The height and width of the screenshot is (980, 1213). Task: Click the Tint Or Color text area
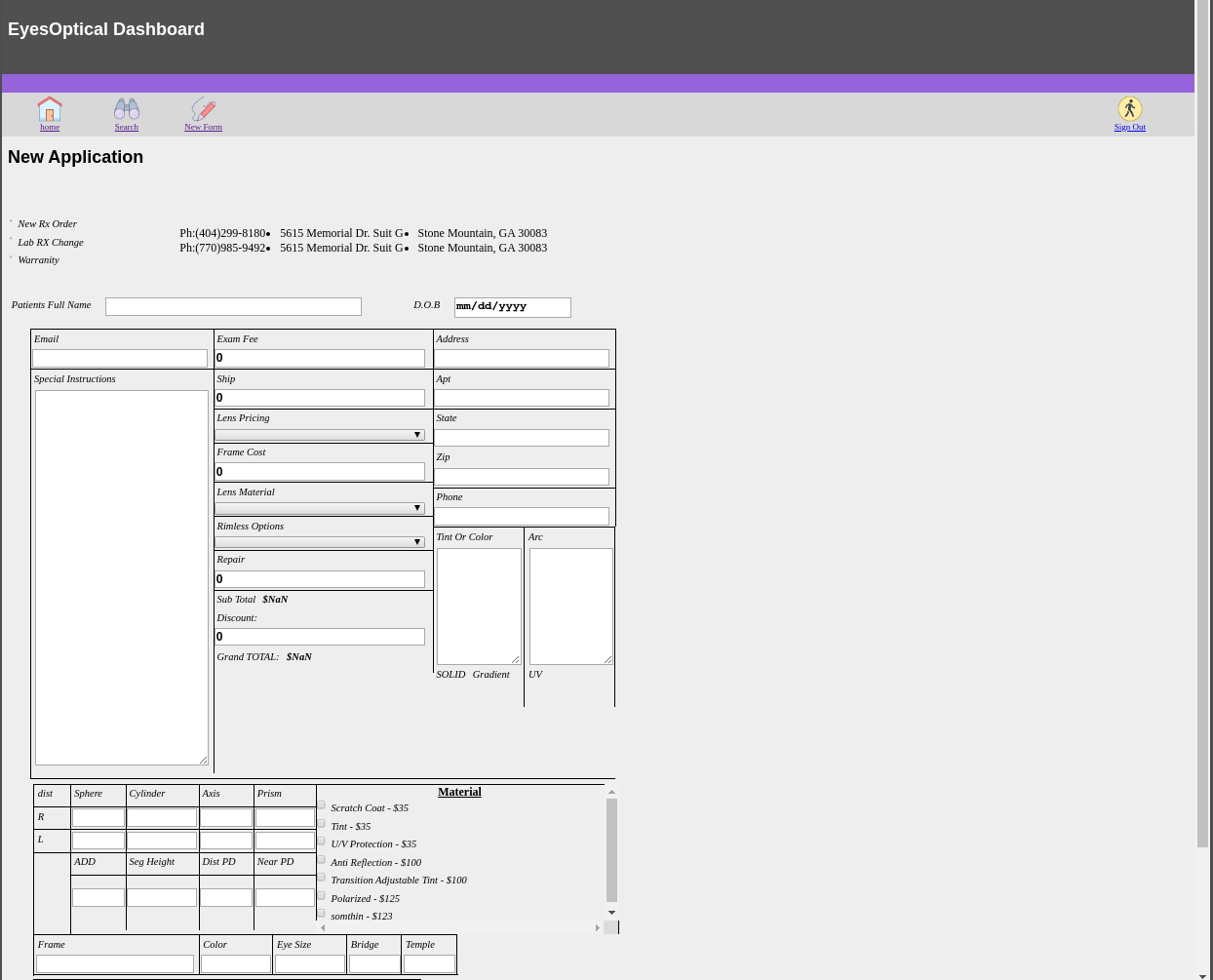(x=479, y=606)
